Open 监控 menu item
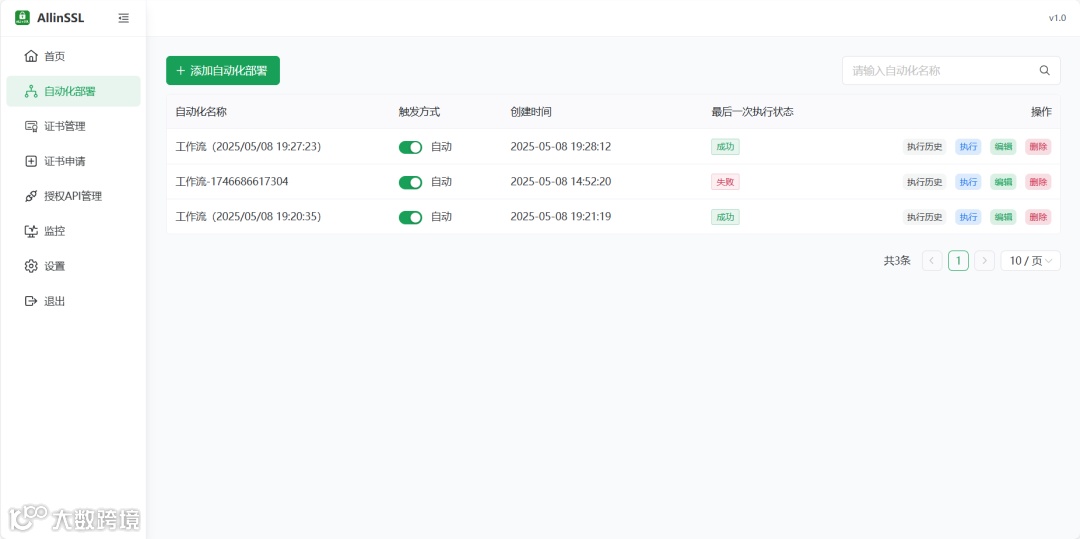Viewport: 1080px width, 539px height. click(x=73, y=231)
